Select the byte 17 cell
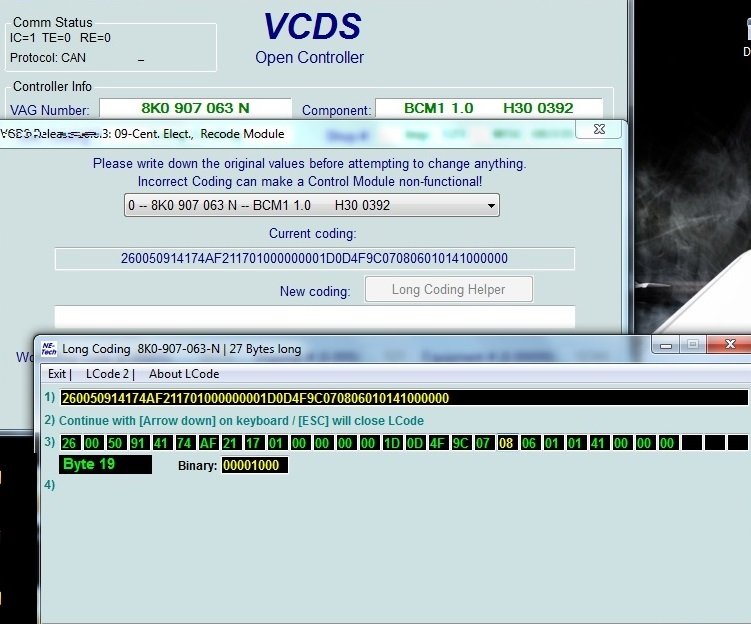This screenshot has height=624, width=751. (x=253, y=443)
